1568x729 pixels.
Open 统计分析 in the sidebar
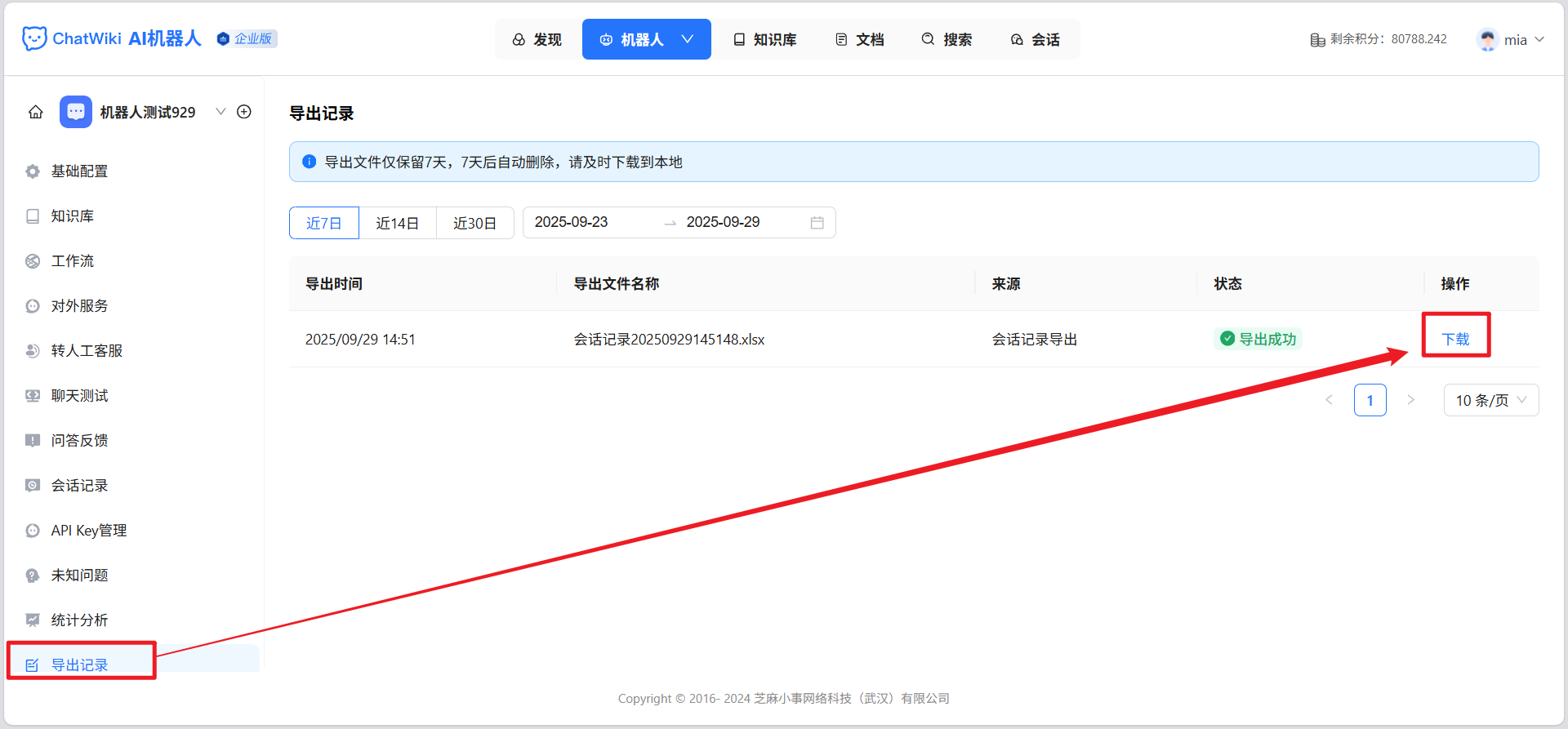(x=133, y=620)
